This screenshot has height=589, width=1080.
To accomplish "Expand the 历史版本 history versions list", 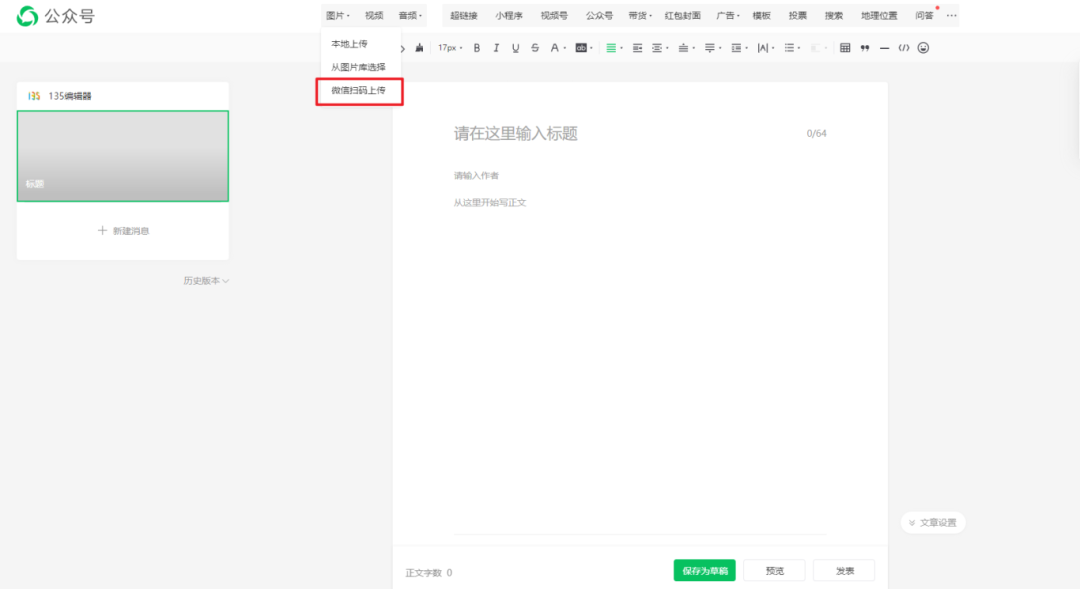I will pos(206,281).
